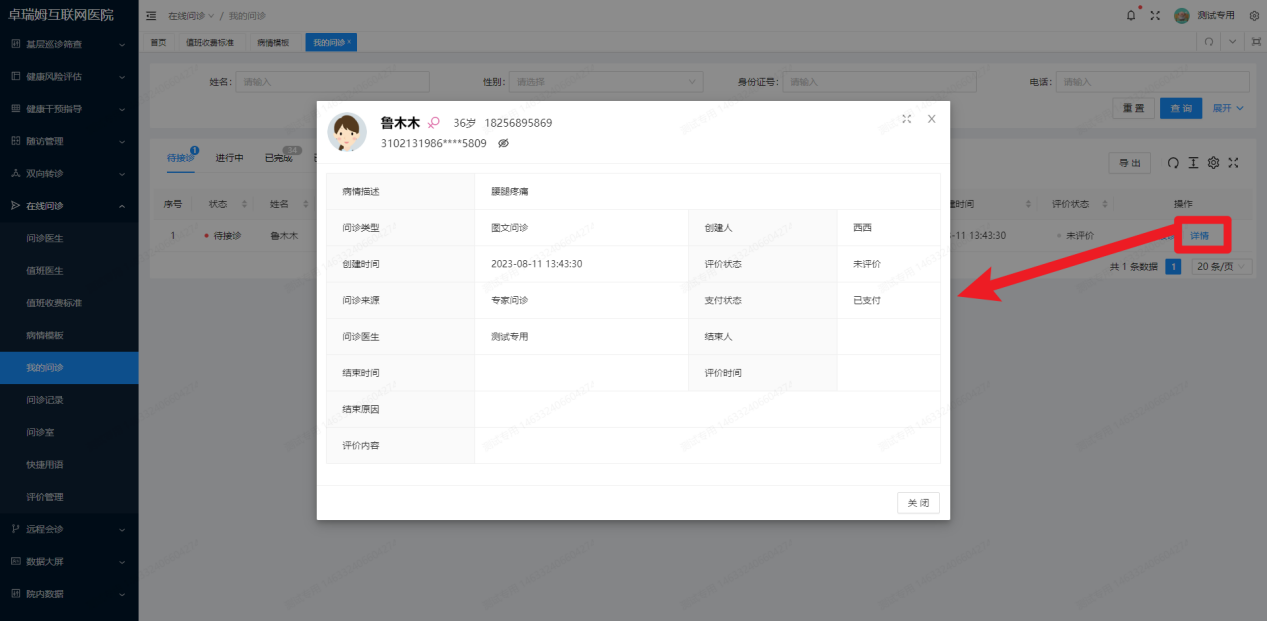Click the 随访管理 sidebar icon
The height and width of the screenshot is (621, 1267).
pyautogui.click(x=15, y=141)
